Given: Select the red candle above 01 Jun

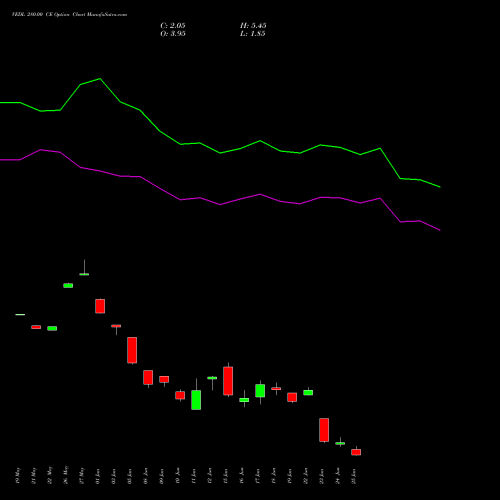Looking at the screenshot, I should click(x=100, y=306).
